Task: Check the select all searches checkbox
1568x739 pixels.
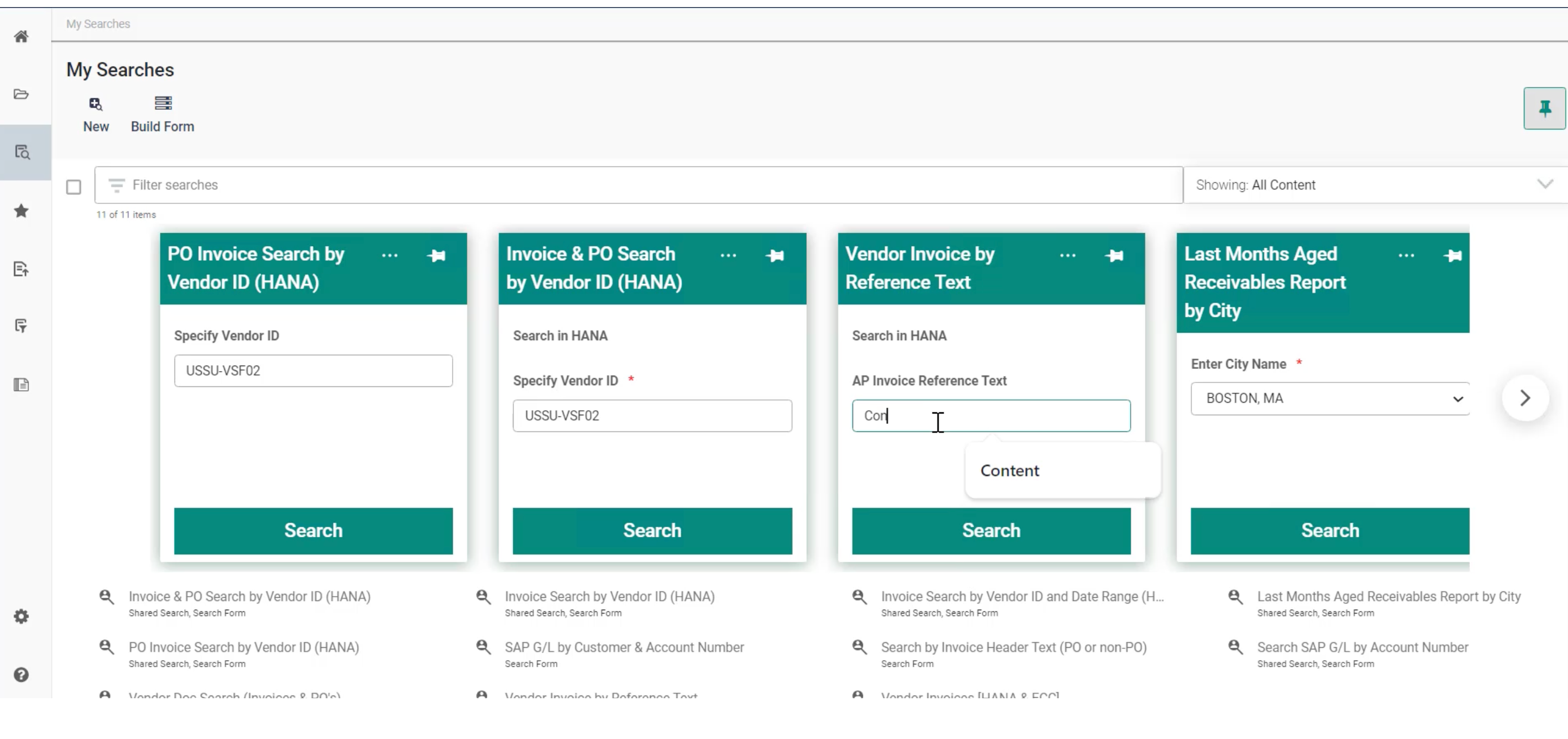Action: click(74, 187)
